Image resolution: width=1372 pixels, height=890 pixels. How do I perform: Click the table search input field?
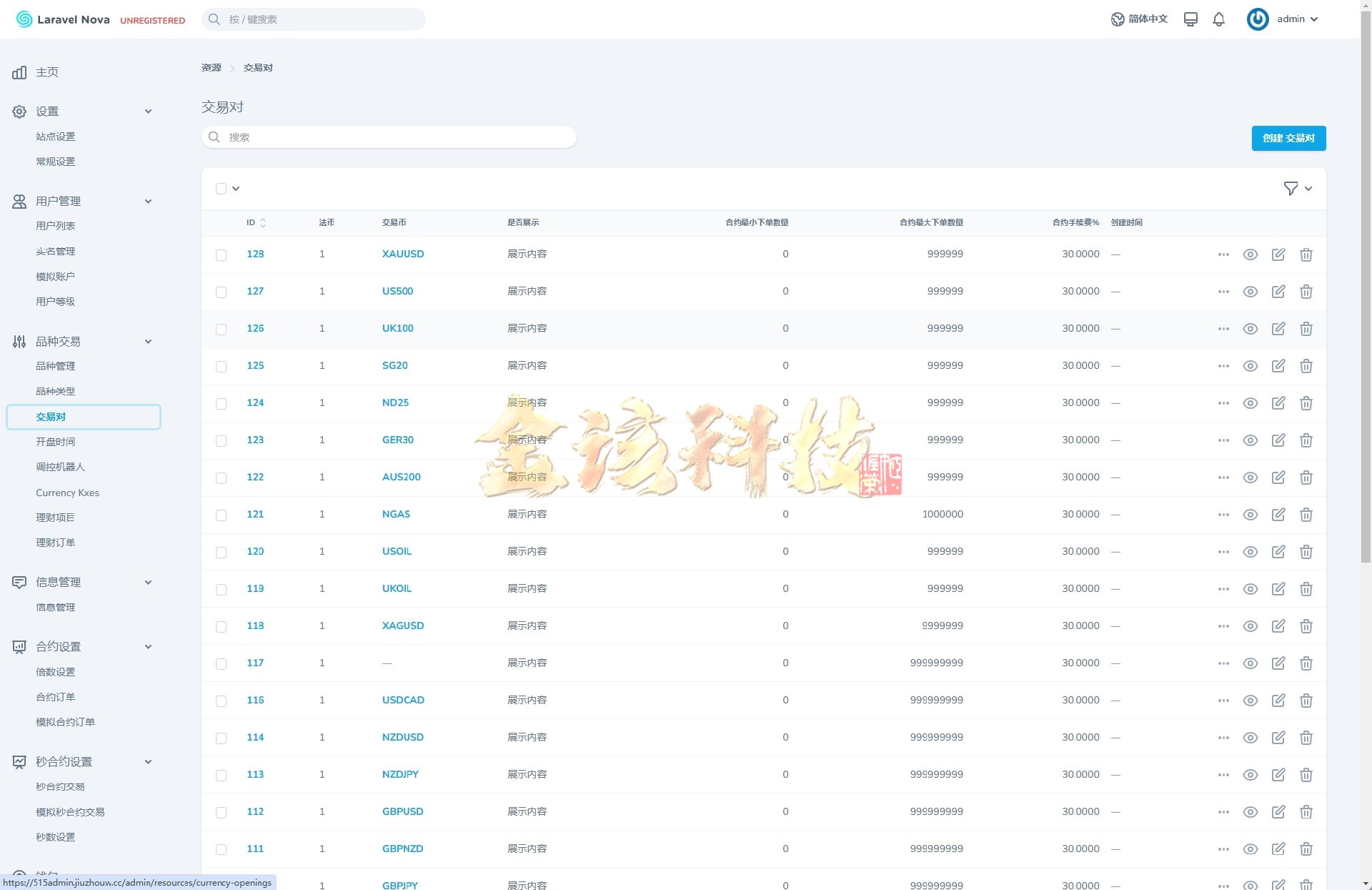tap(389, 137)
